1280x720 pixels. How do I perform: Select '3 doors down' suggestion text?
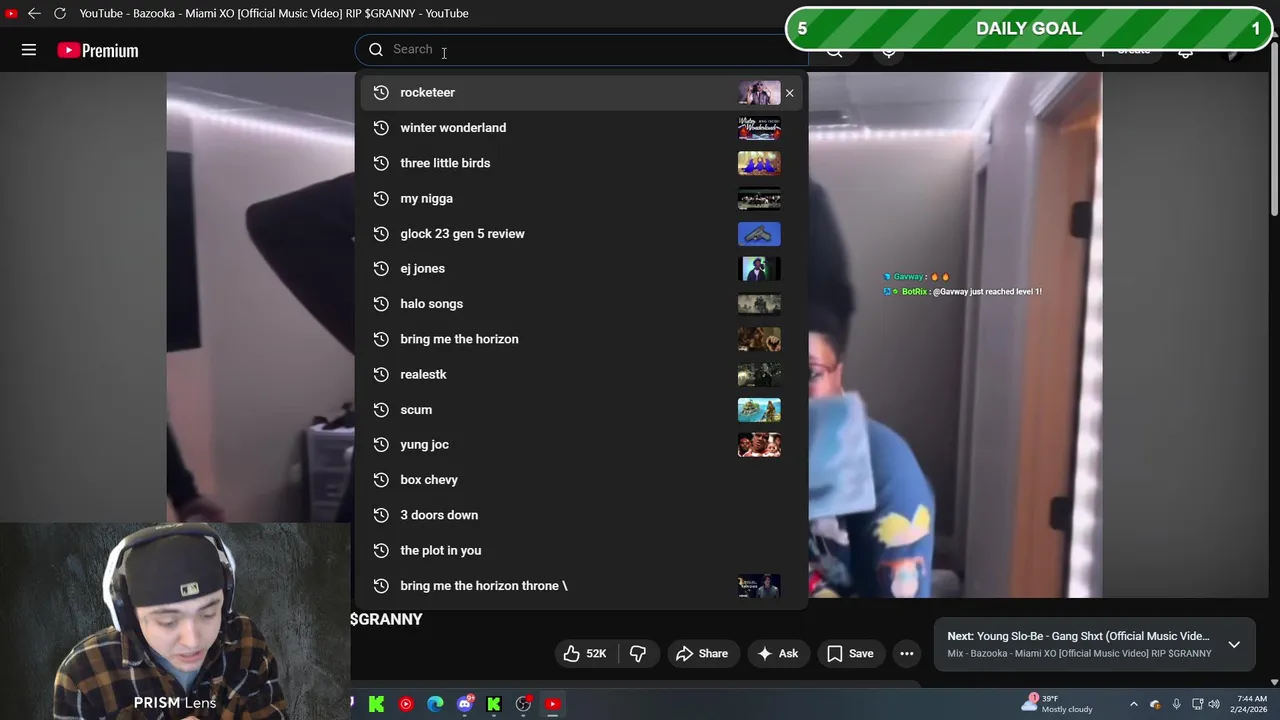pyautogui.click(x=439, y=515)
